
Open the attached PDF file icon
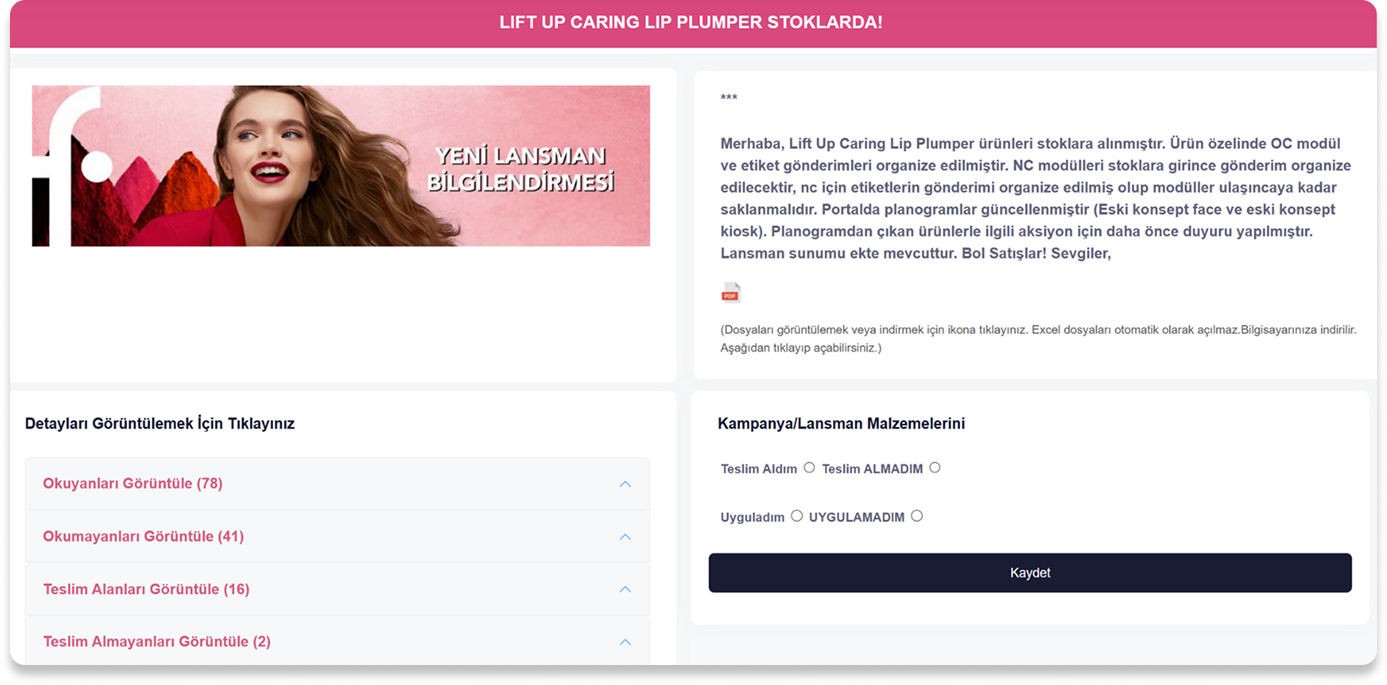(x=731, y=292)
